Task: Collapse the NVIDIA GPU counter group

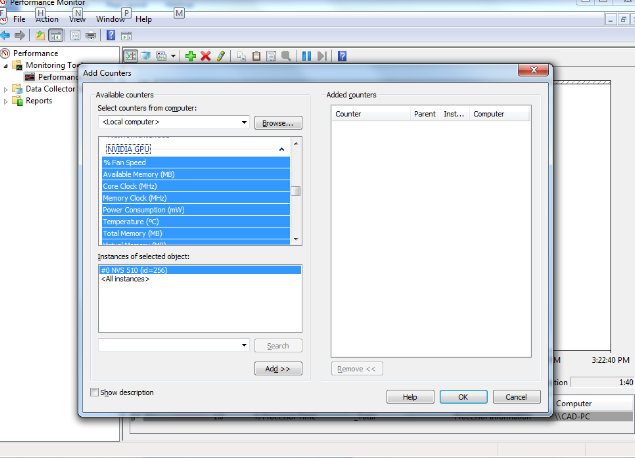Action: (281, 149)
